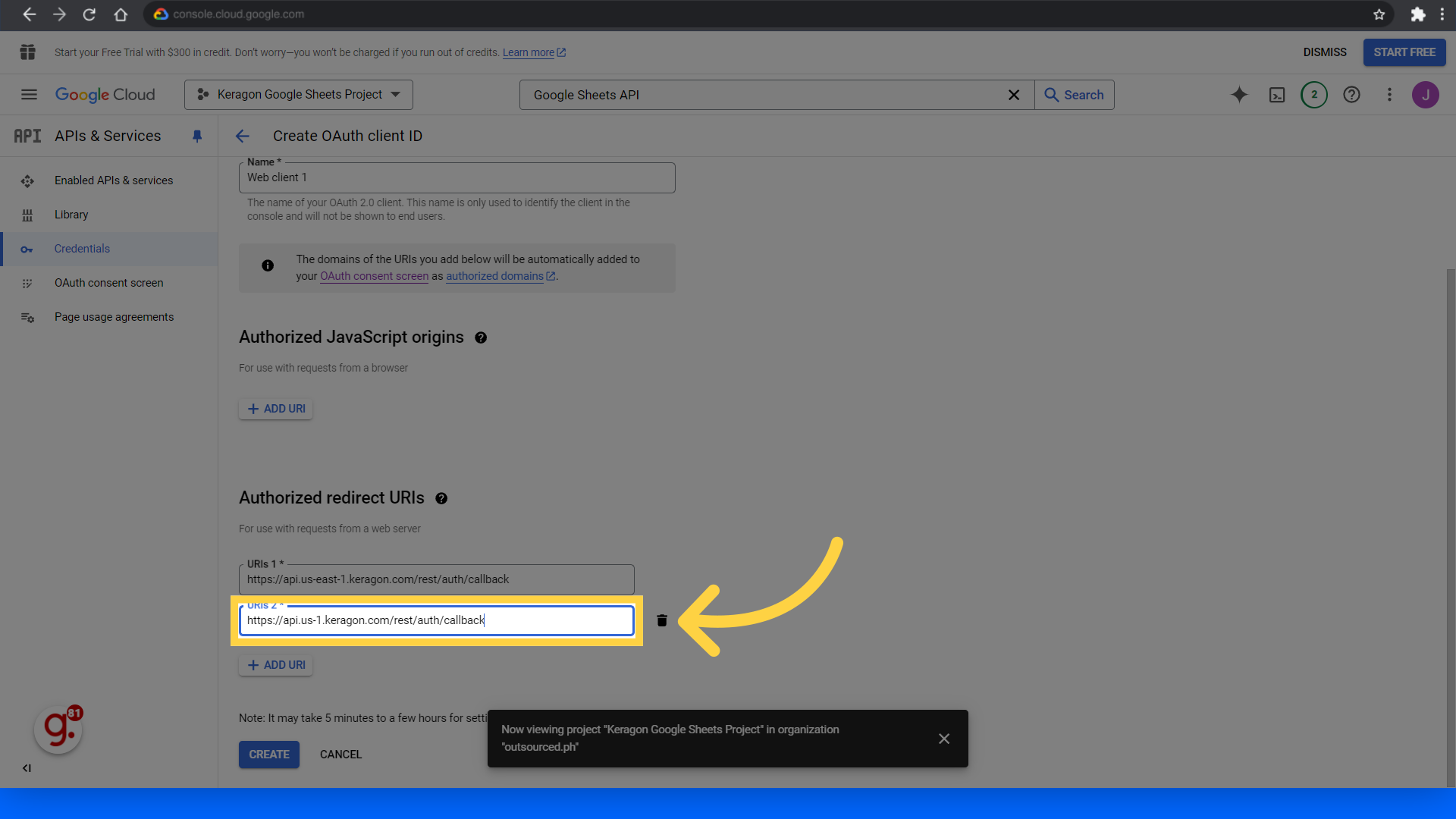Viewport: 1456px width, 819px height.
Task: Open the help question mark menu
Action: [x=1351, y=95]
